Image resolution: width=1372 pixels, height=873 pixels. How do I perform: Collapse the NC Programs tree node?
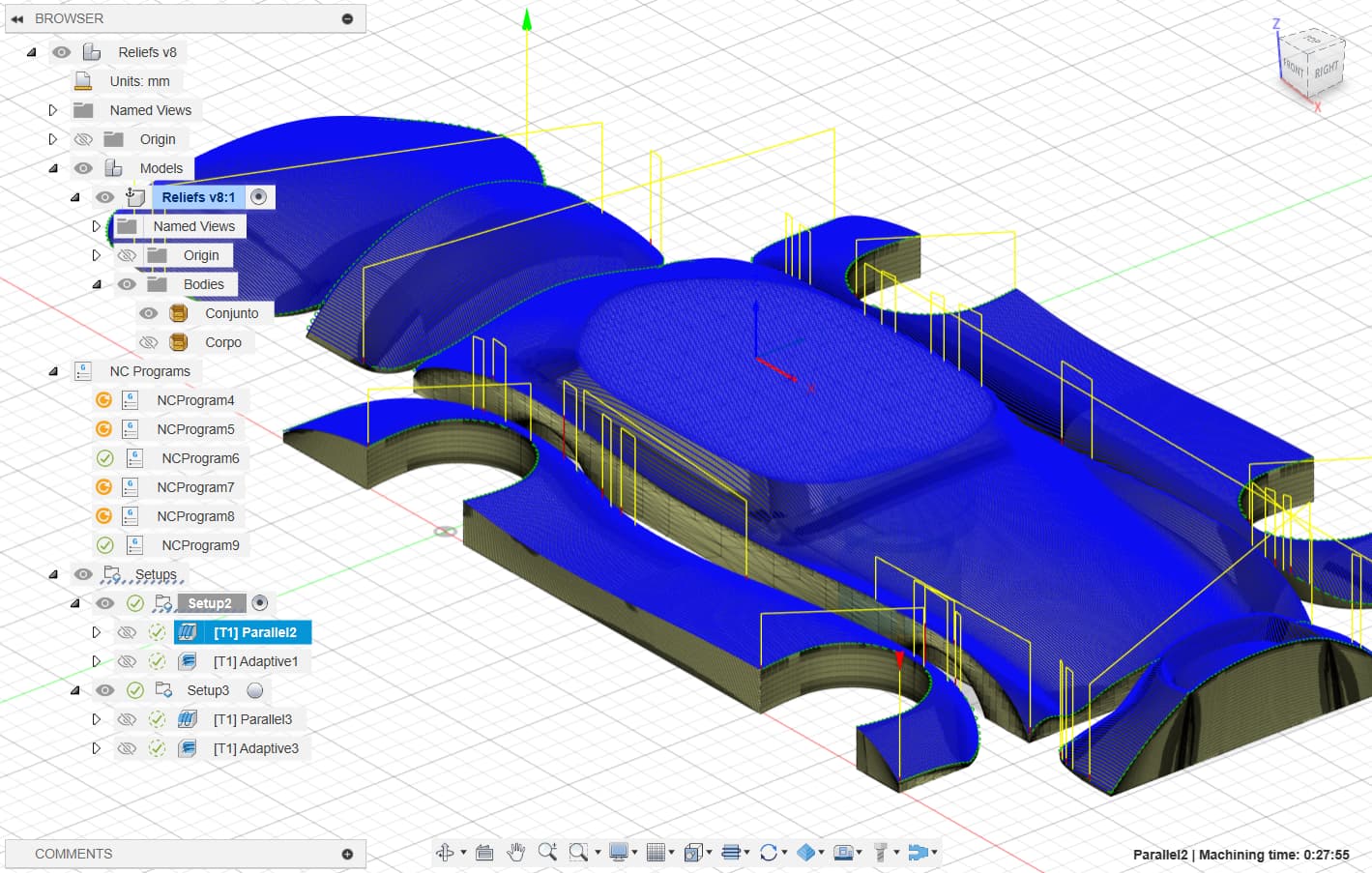tap(53, 371)
